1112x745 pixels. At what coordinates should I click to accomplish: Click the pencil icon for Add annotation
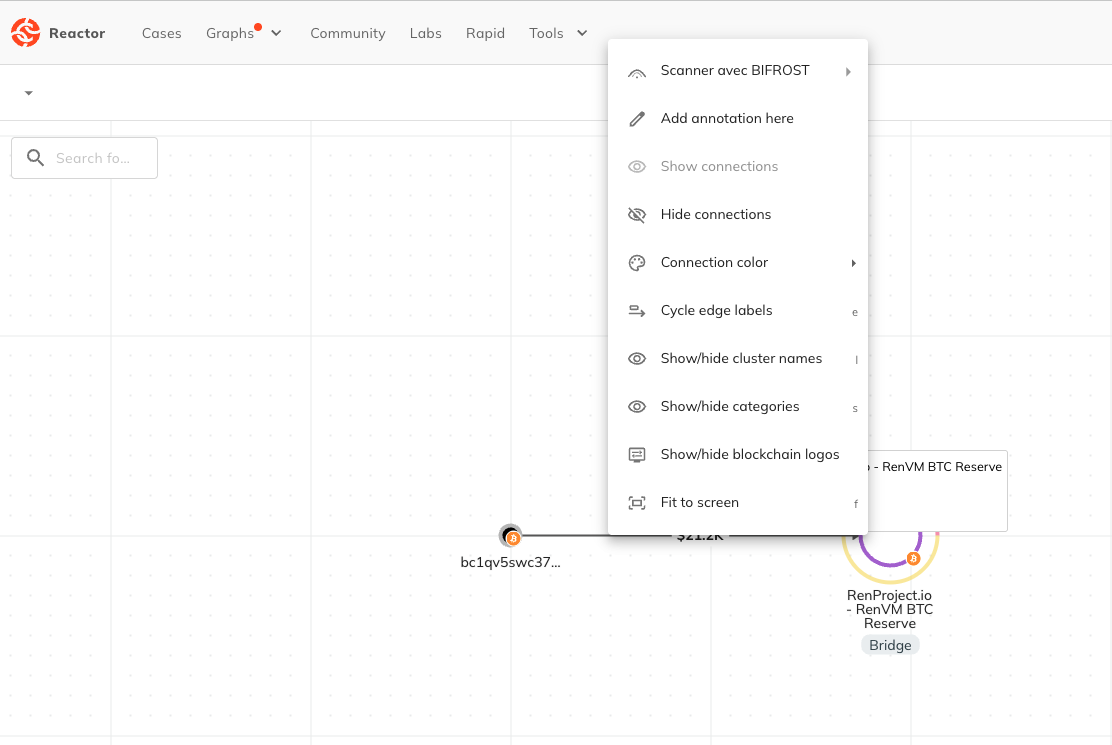coord(637,118)
